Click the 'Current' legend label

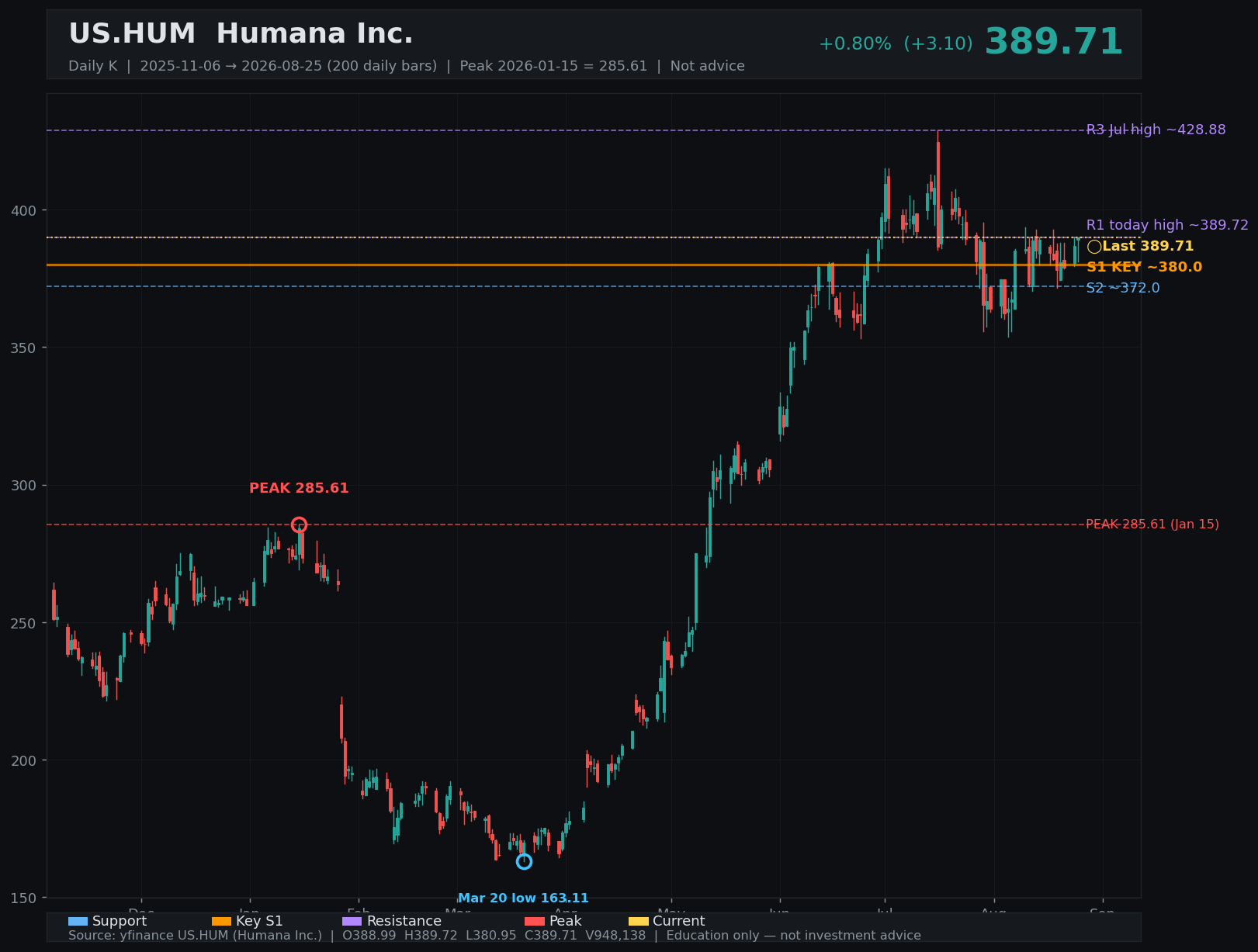click(679, 921)
